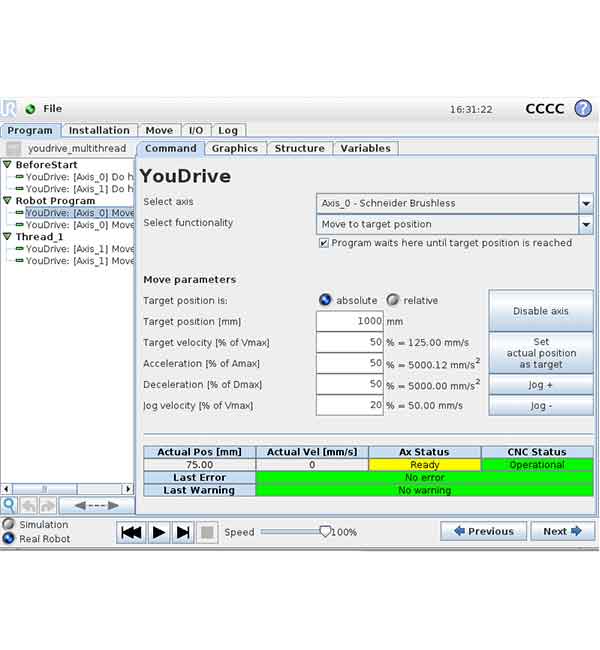This screenshot has width=600, height=650.
Task: Open the I/O tab
Action: click(x=196, y=130)
